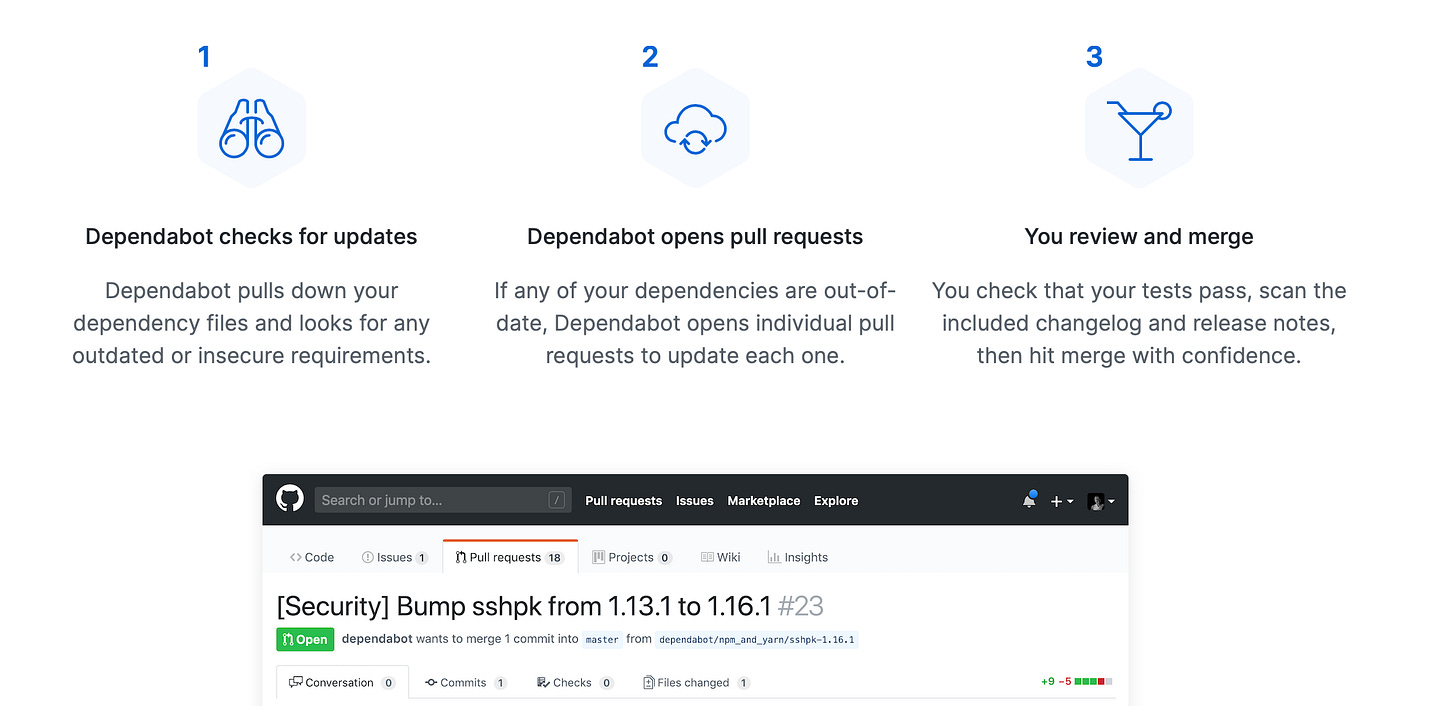Open the Projects repository tab

pyautogui.click(x=632, y=557)
